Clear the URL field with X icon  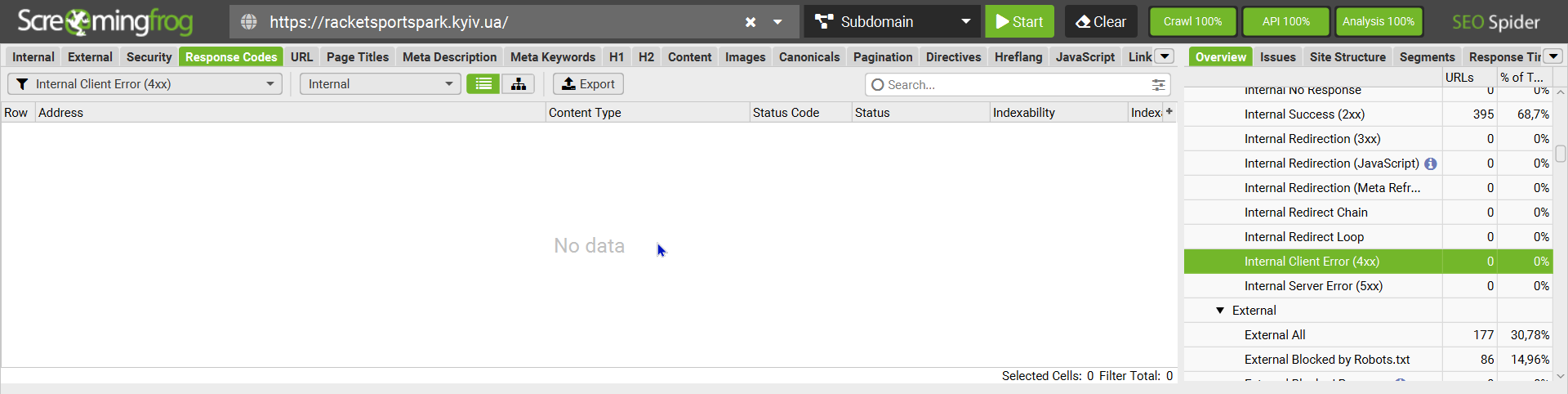point(751,22)
